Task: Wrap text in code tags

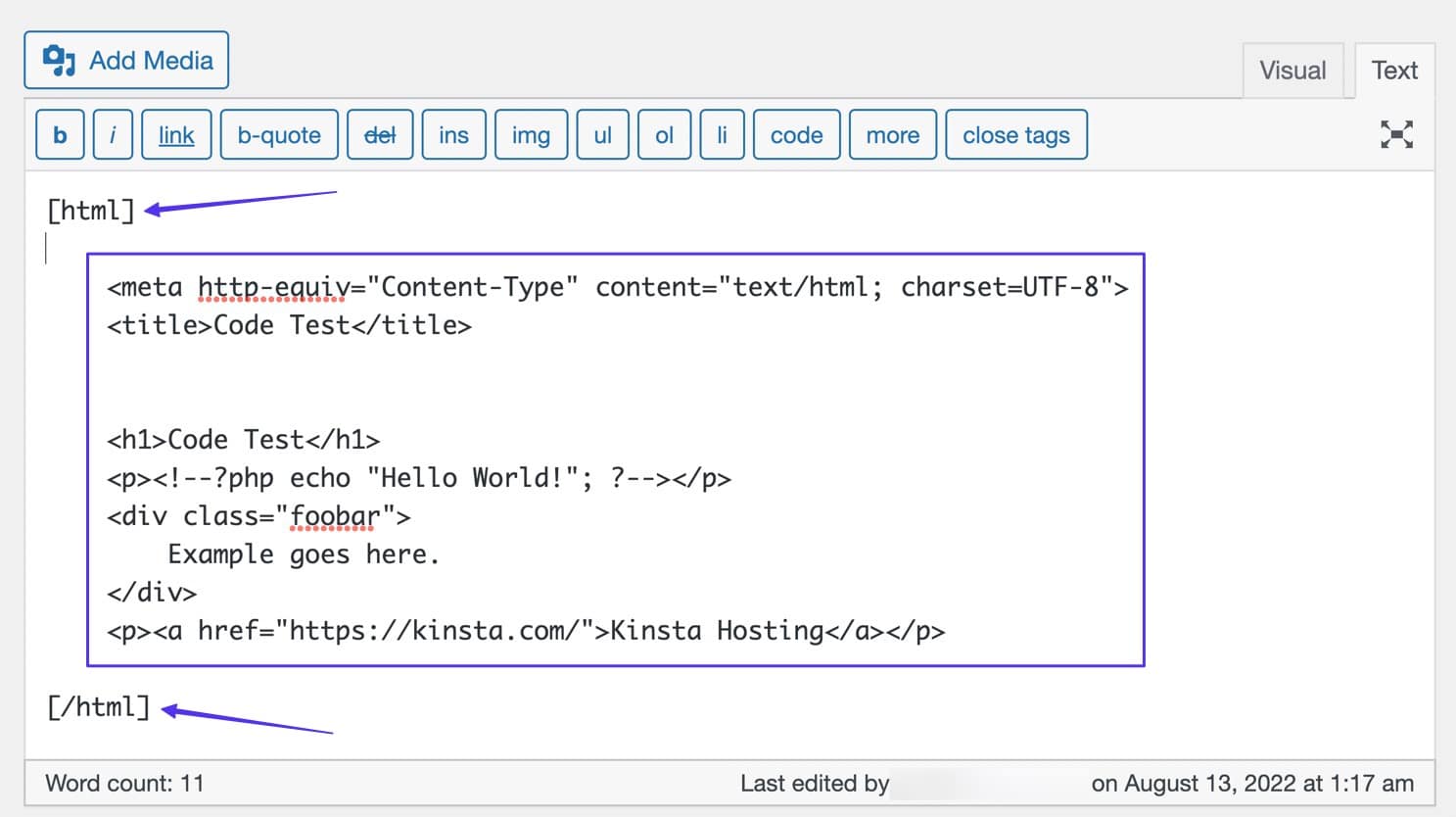Action: [x=796, y=134]
